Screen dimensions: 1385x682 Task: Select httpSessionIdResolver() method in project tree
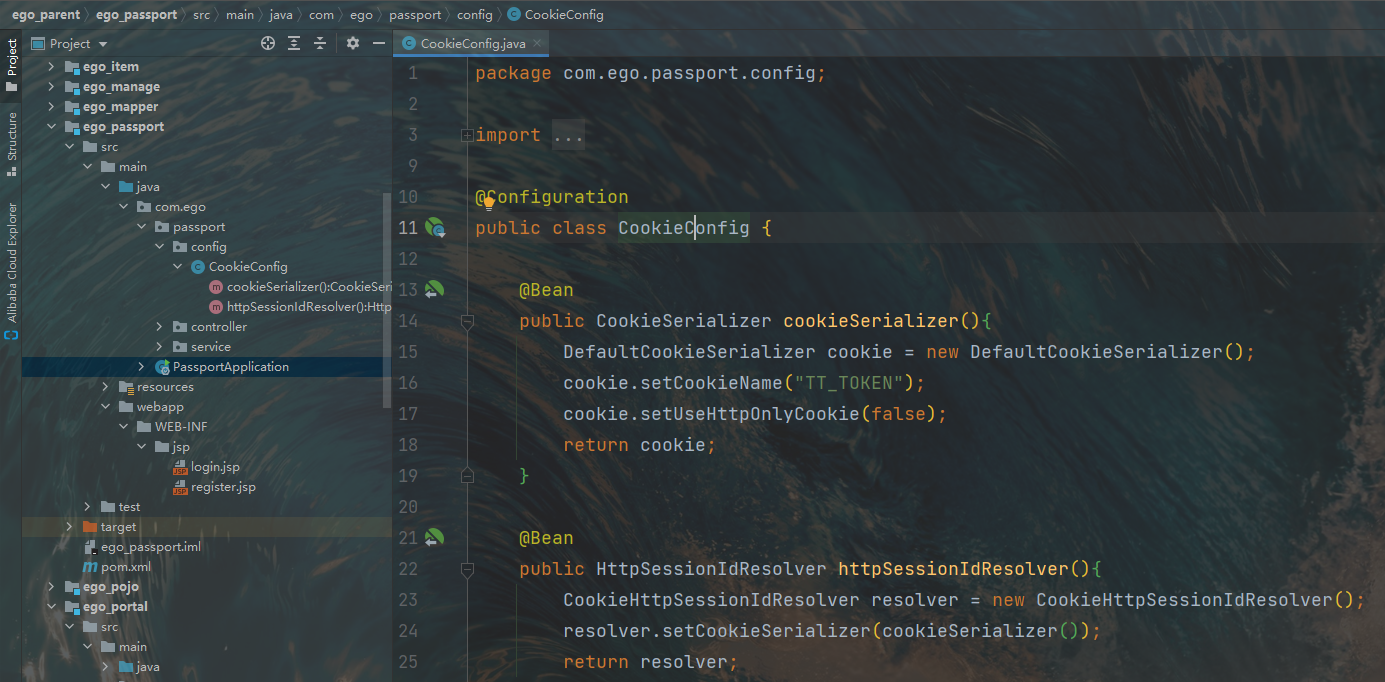click(299, 307)
